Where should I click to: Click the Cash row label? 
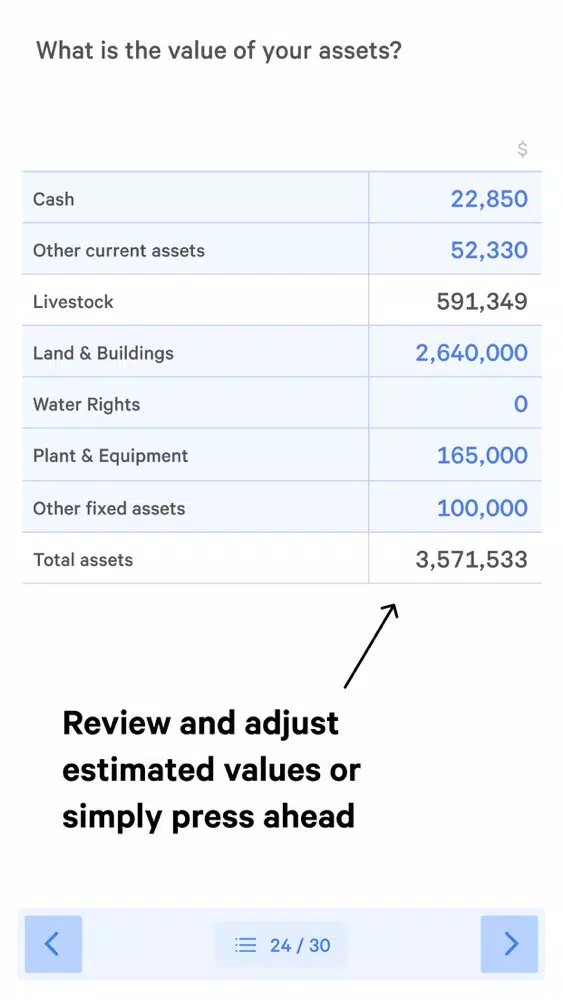click(x=54, y=199)
